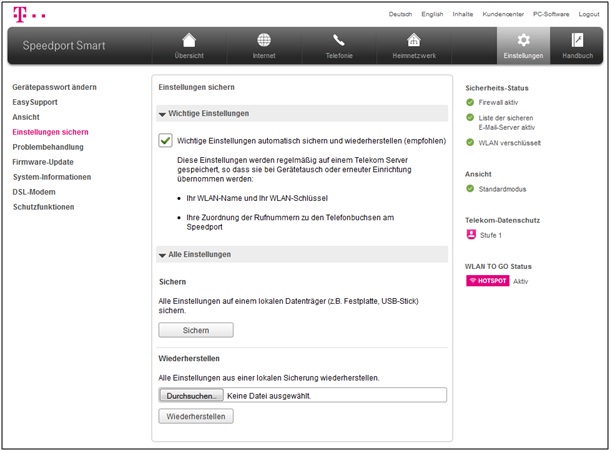Open Problembehandlung in sidebar
Image resolution: width=611 pixels, height=451 pixels.
48,147
